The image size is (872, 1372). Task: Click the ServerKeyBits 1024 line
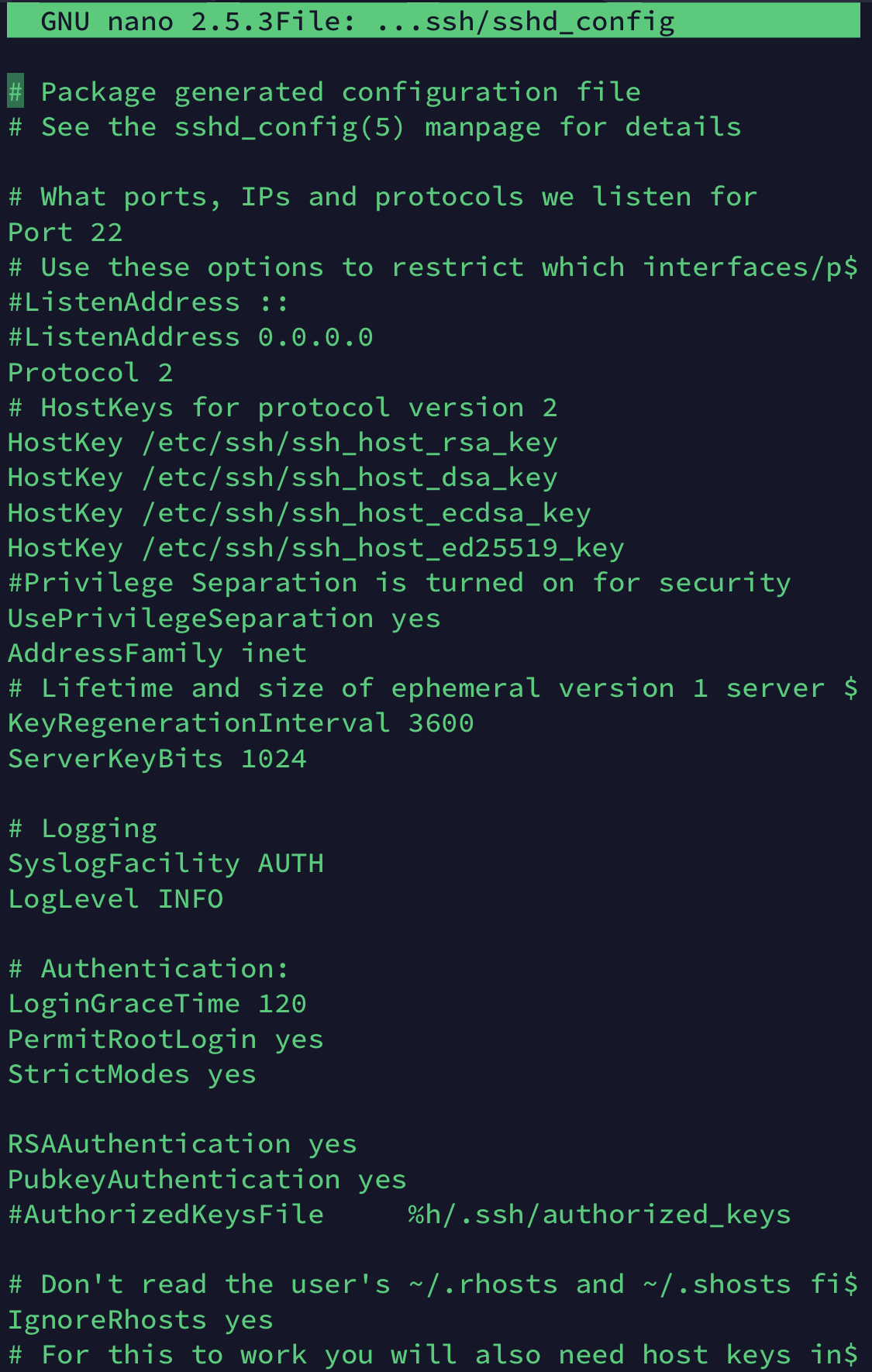(157, 758)
